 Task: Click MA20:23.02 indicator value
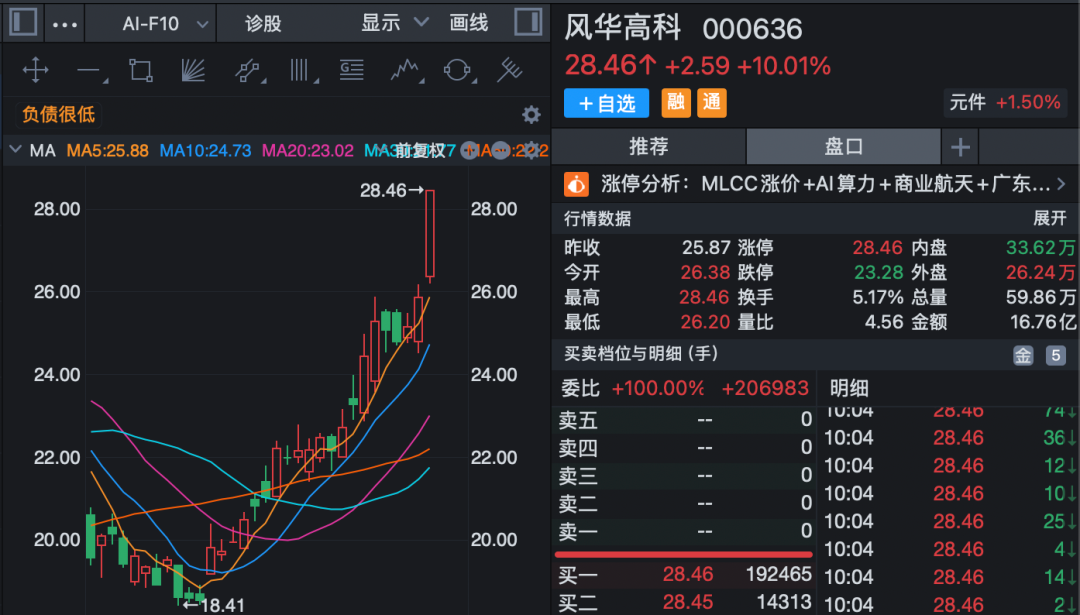click(308, 151)
